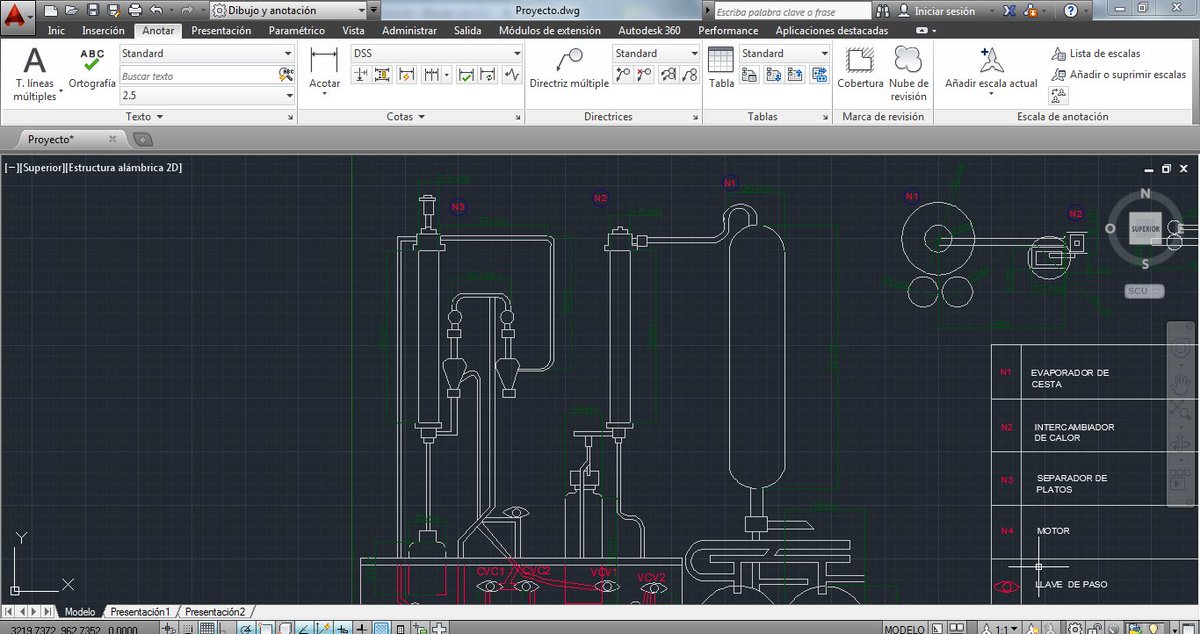Viewport: 1200px width, 634px height.
Task: Select the Cobertura wipeout tool
Action: pyautogui.click(x=860, y=68)
